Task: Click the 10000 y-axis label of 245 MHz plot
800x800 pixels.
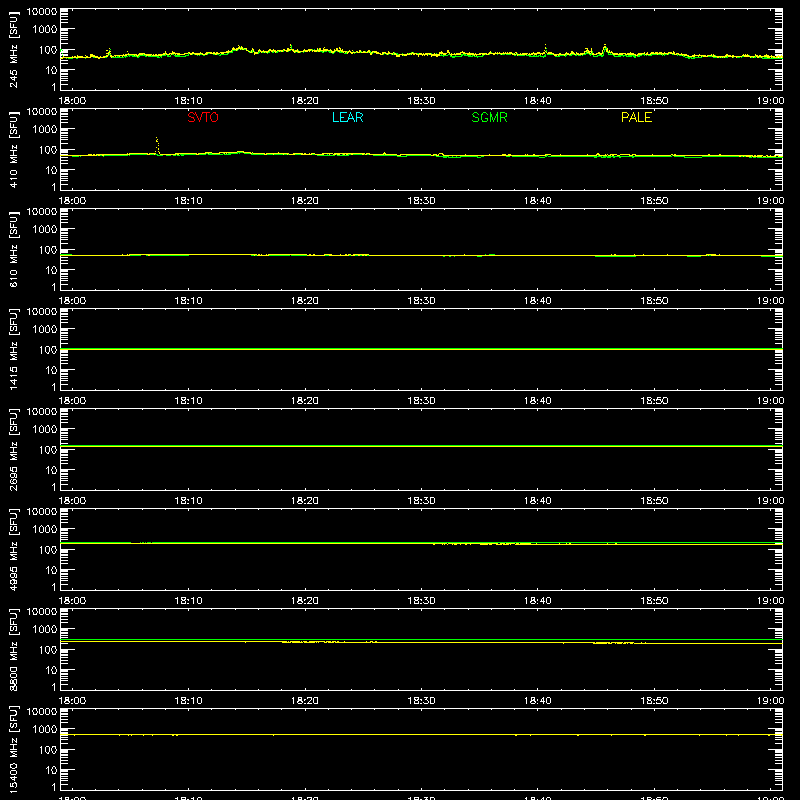Action: point(42,12)
